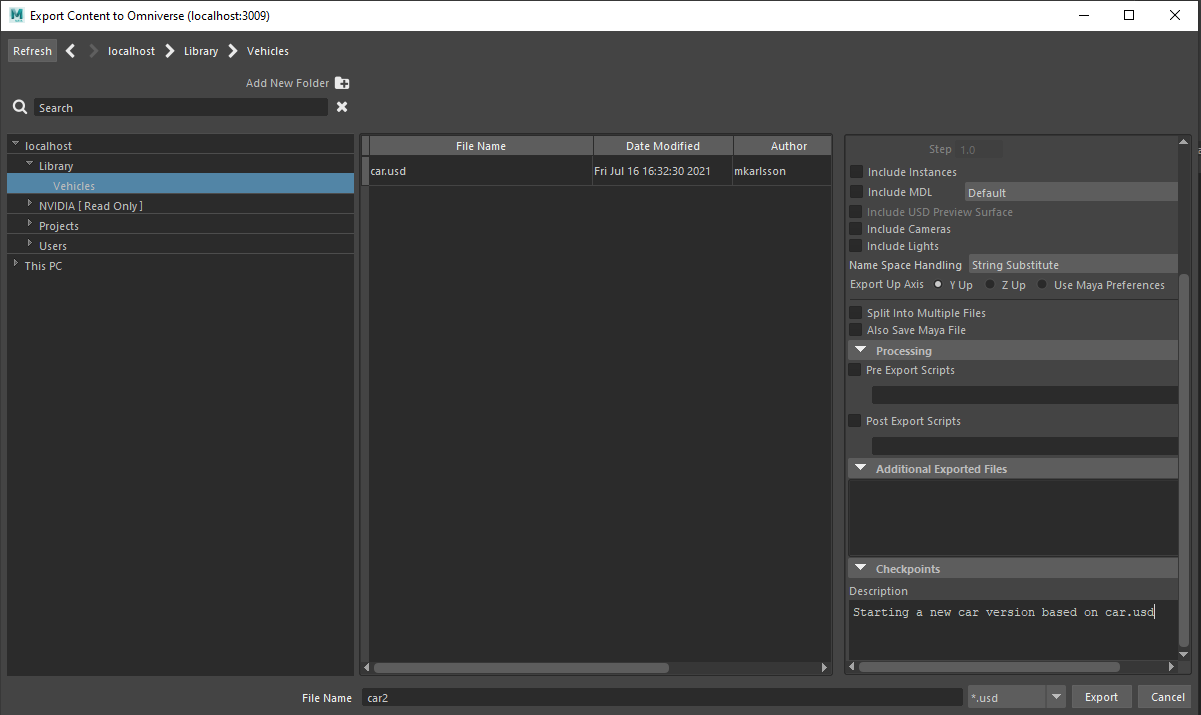Select the Vehicles folder in tree
Image resolution: width=1201 pixels, height=715 pixels.
180,185
